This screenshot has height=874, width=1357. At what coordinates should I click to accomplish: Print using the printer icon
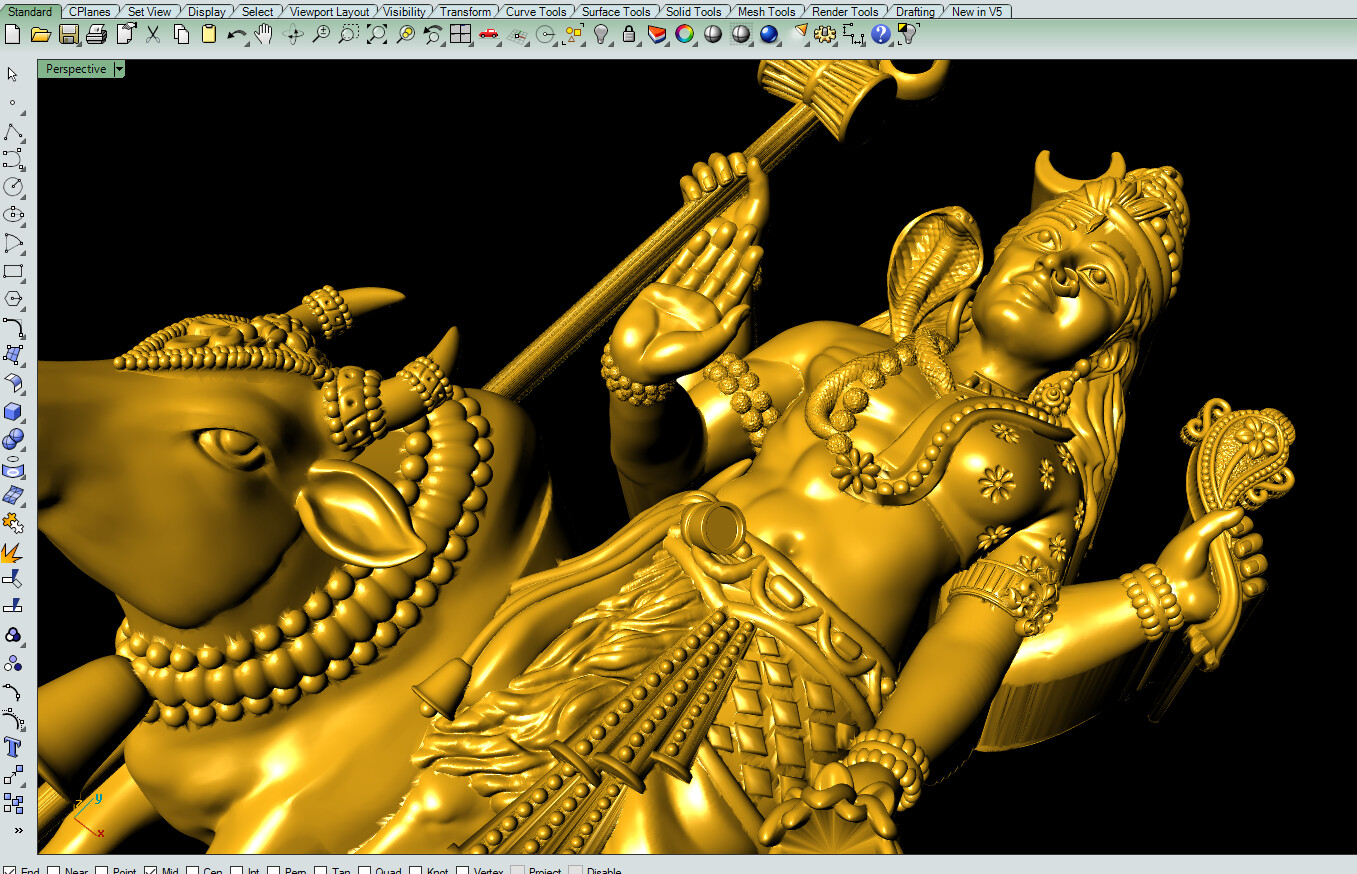click(x=97, y=35)
